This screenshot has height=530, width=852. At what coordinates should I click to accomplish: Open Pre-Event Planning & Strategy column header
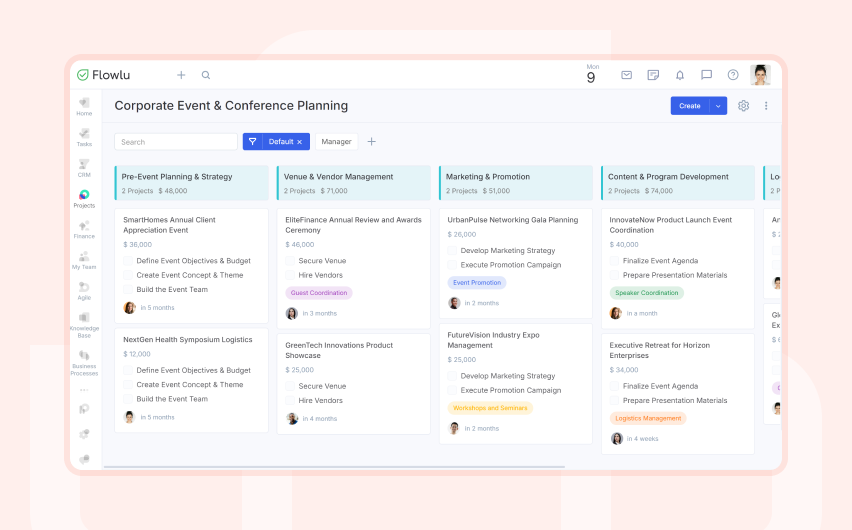192,183
